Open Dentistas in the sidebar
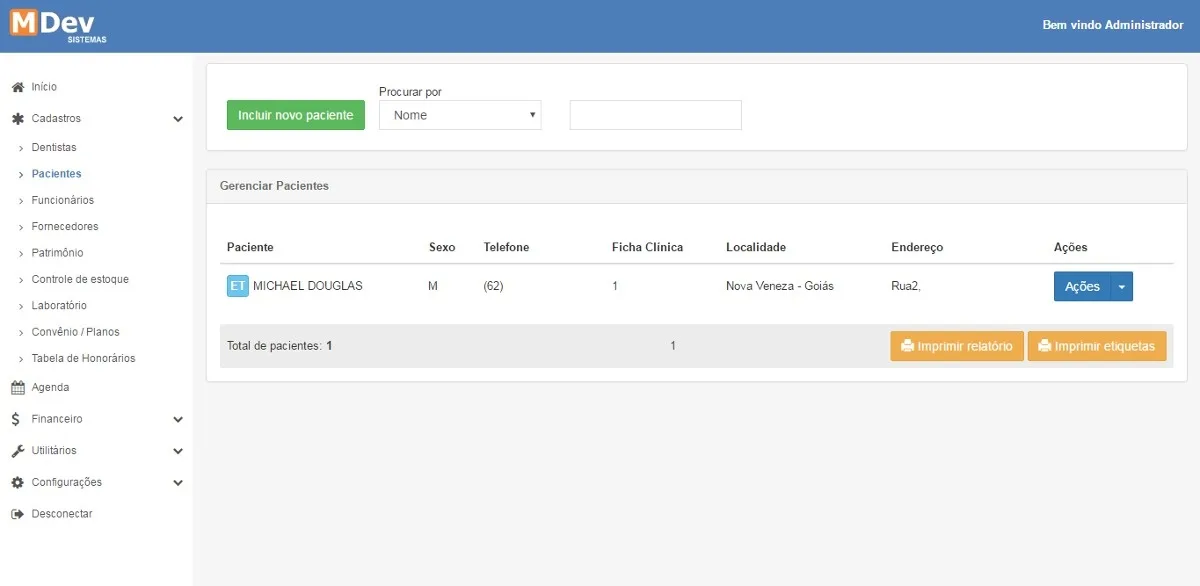This screenshot has height=586, width=1200. 54,148
